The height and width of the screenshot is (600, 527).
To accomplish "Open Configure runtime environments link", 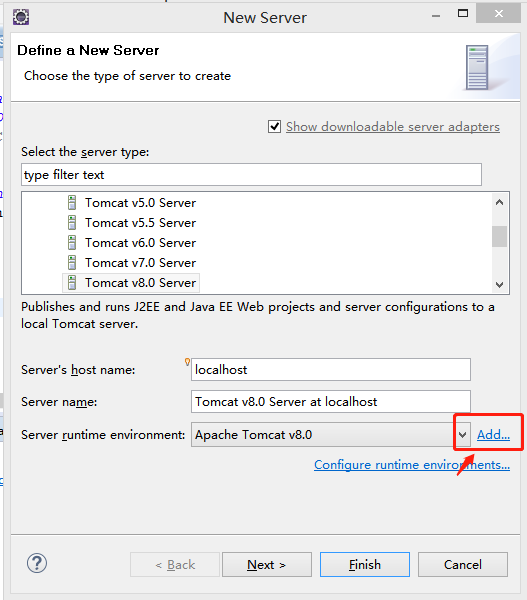I will tap(412, 465).
